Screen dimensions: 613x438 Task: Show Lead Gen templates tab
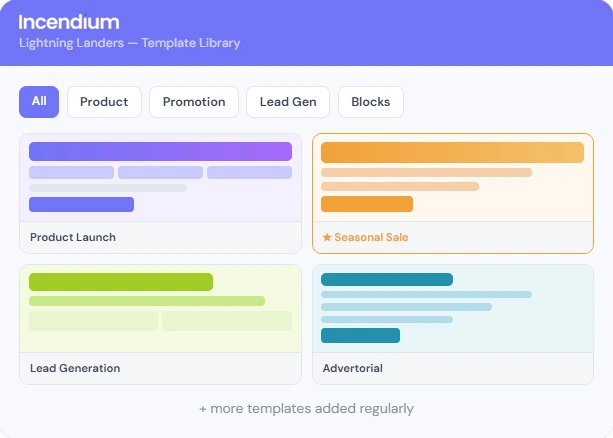(x=288, y=102)
